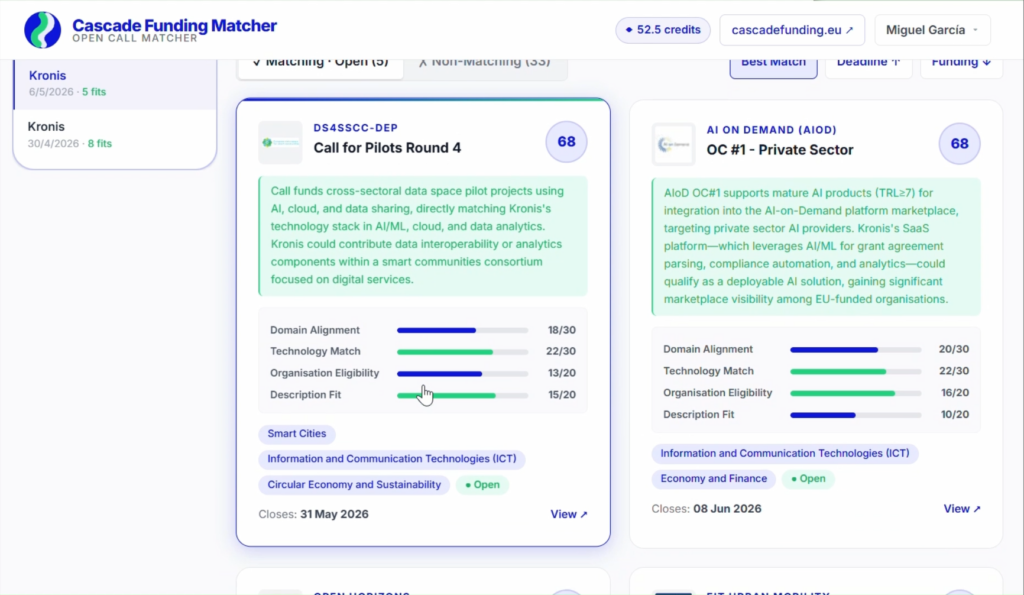Image resolution: width=1024 pixels, height=595 pixels.
Task: Sort results by Funding descending
Action: (x=961, y=63)
